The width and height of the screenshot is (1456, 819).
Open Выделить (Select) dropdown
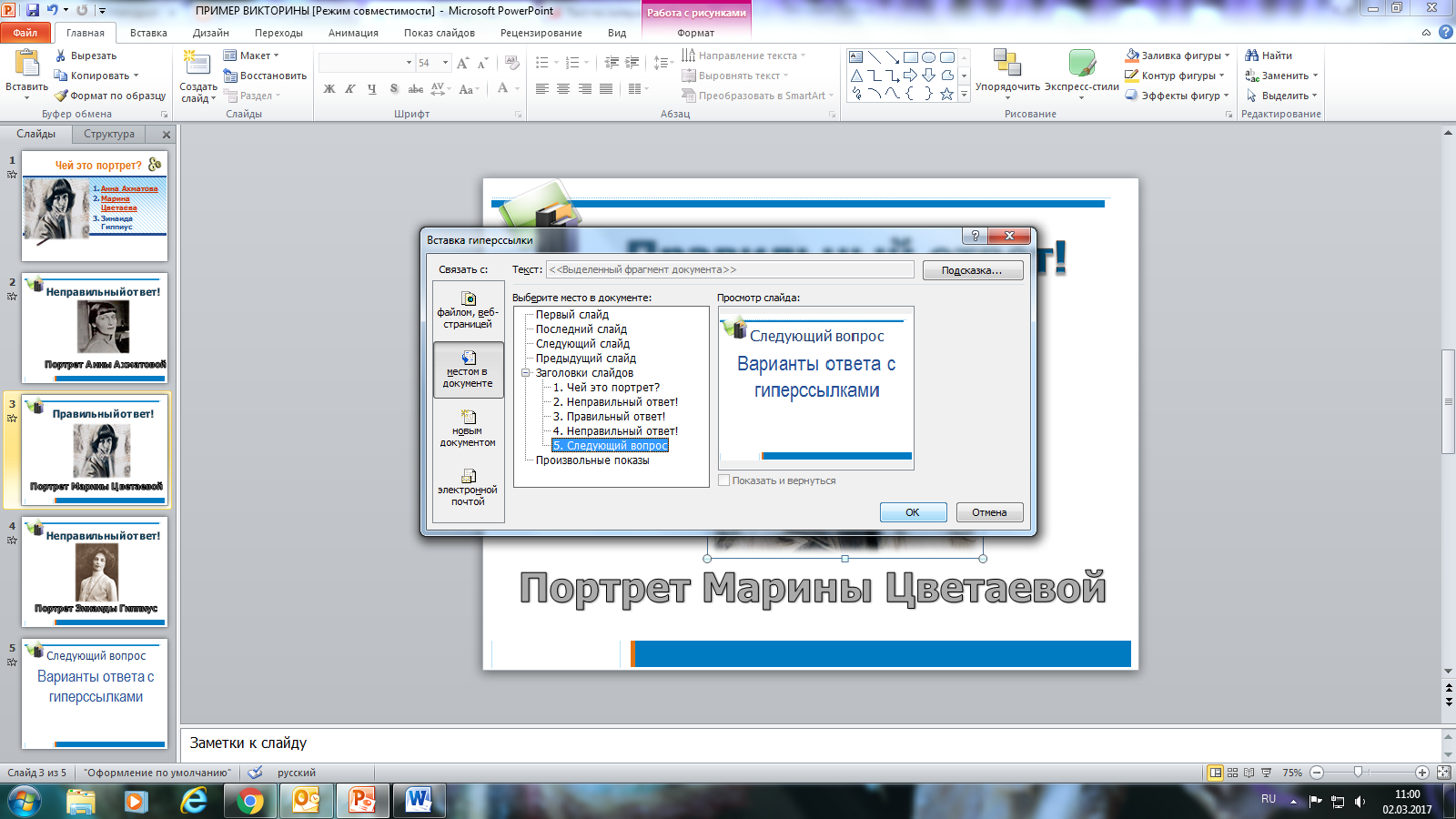coord(1282,96)
